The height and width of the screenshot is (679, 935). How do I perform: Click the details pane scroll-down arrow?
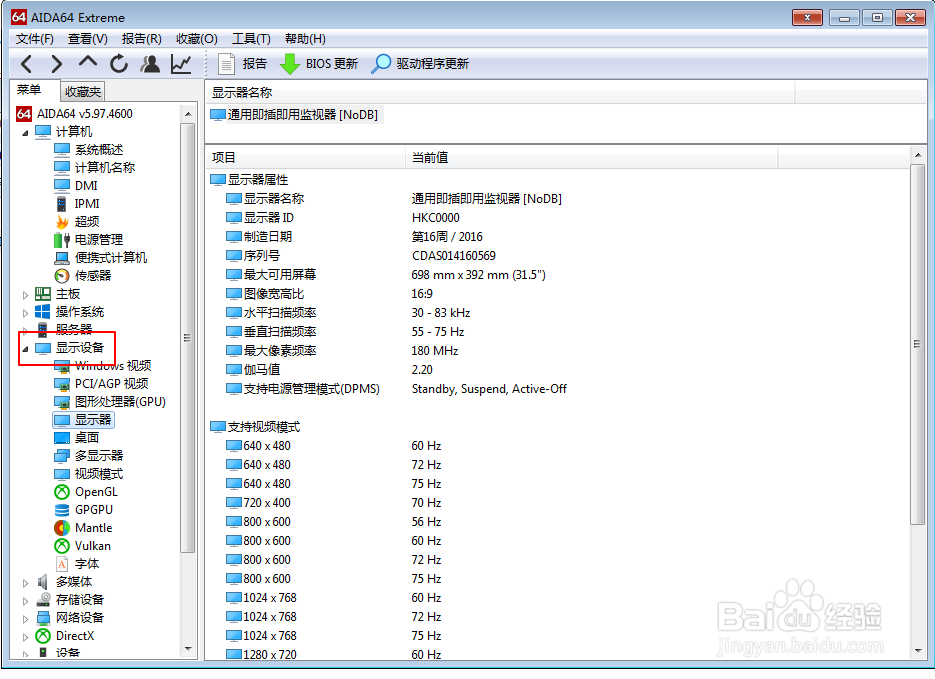(917, 651)
